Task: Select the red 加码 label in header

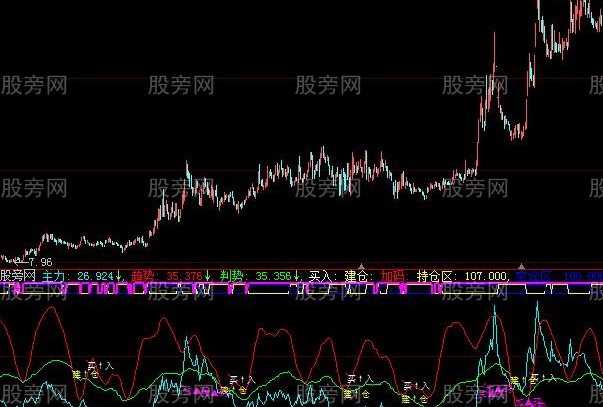Action: tap(394, 276)
